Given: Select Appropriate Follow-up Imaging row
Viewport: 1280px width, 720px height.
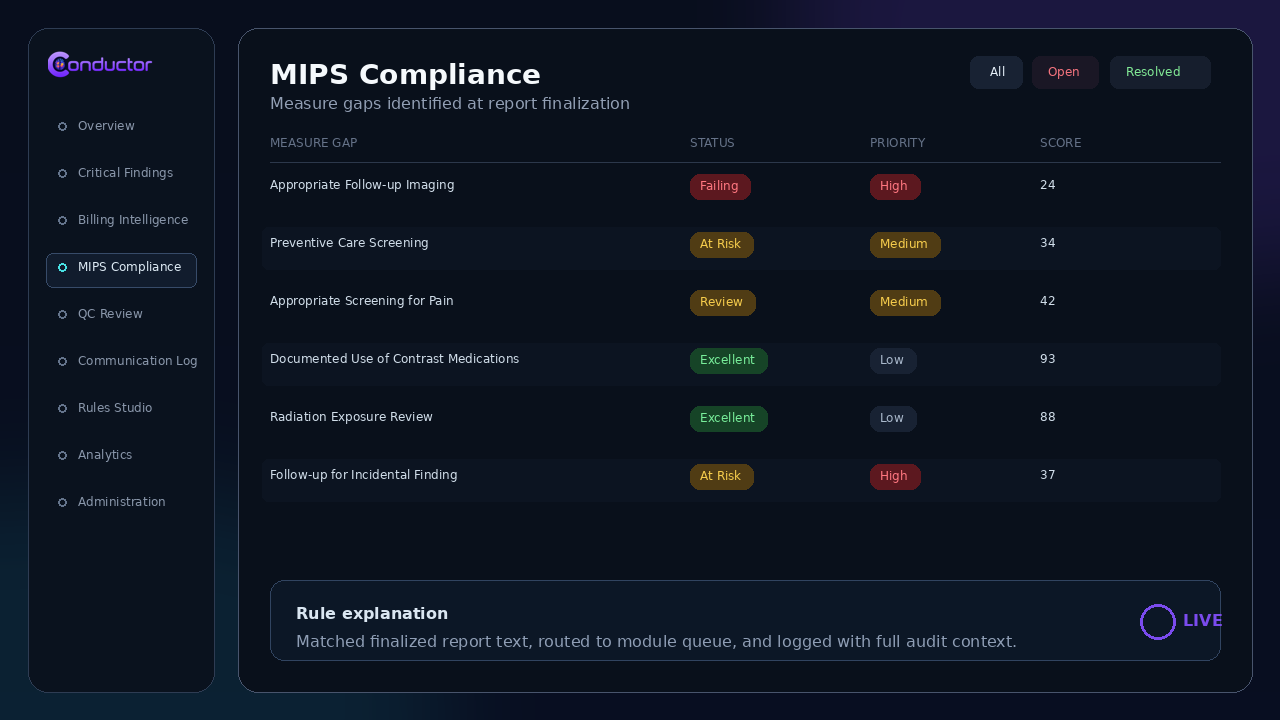Looking at the screenshot, I should pos(741,190).
